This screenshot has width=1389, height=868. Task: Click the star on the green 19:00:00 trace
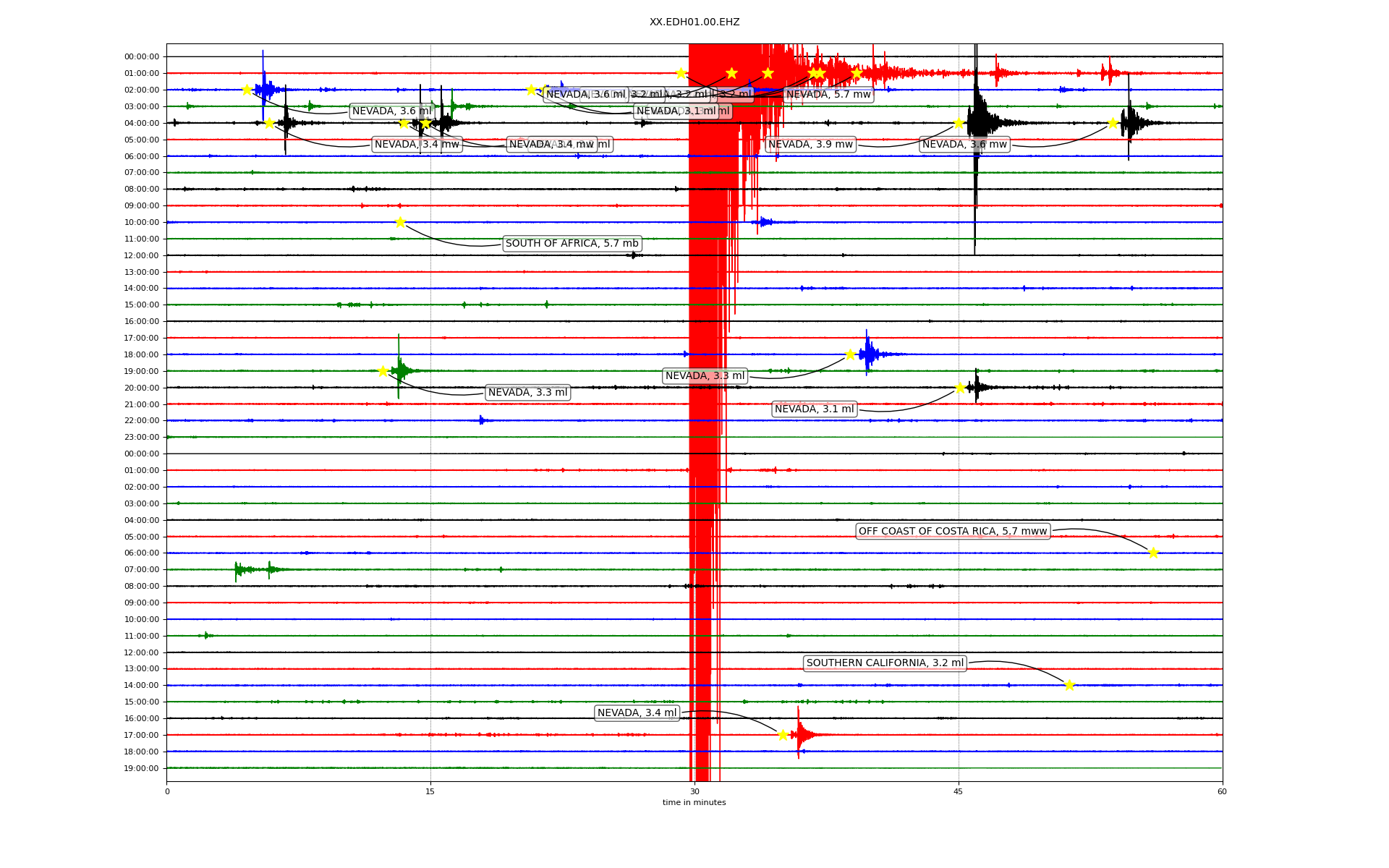(383, 371)
